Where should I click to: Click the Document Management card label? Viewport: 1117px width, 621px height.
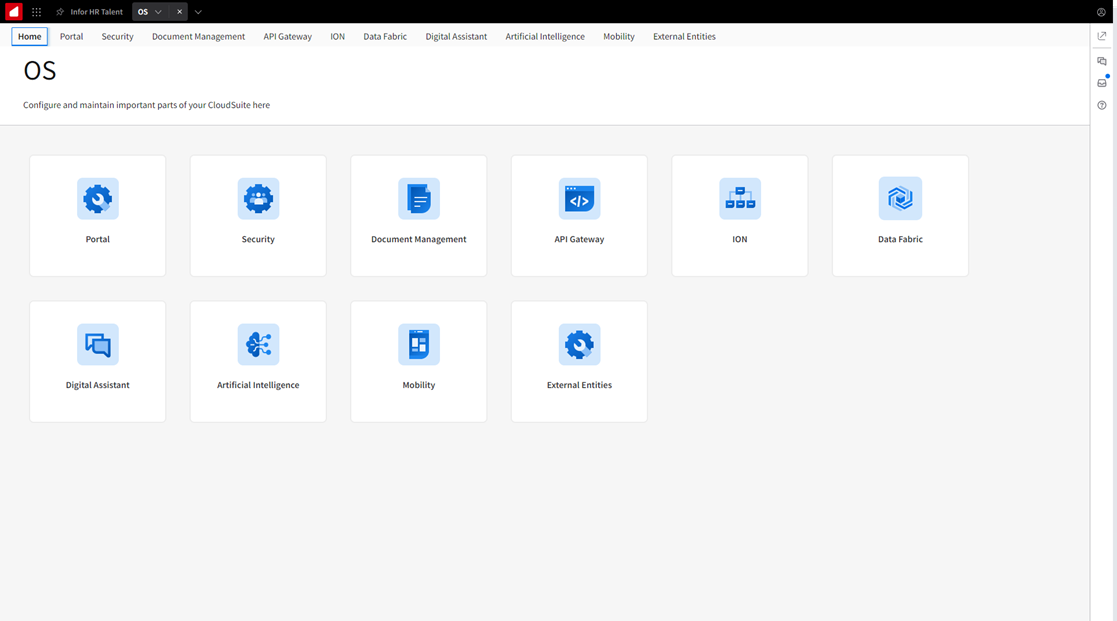pyautogui.click(x=419, y=239)
